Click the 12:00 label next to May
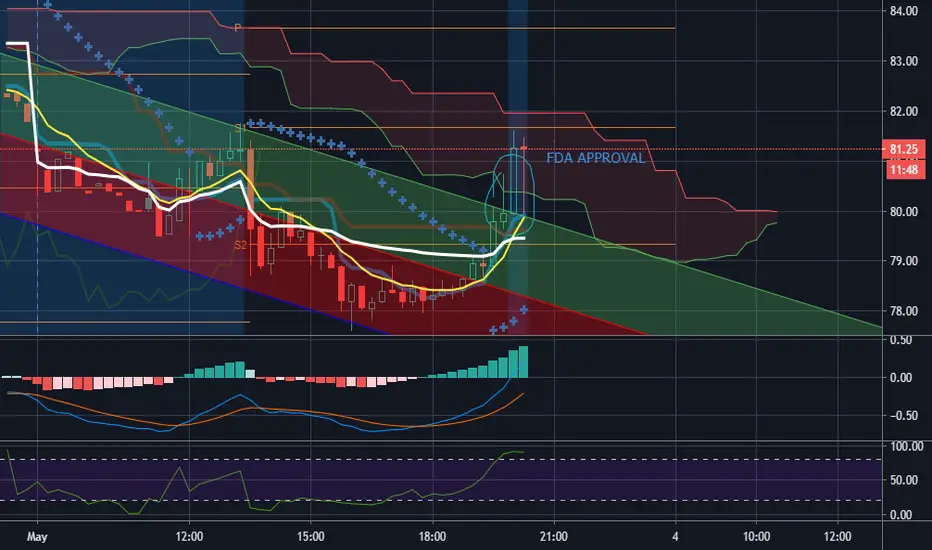932x550 pixels. click(189, 537)
